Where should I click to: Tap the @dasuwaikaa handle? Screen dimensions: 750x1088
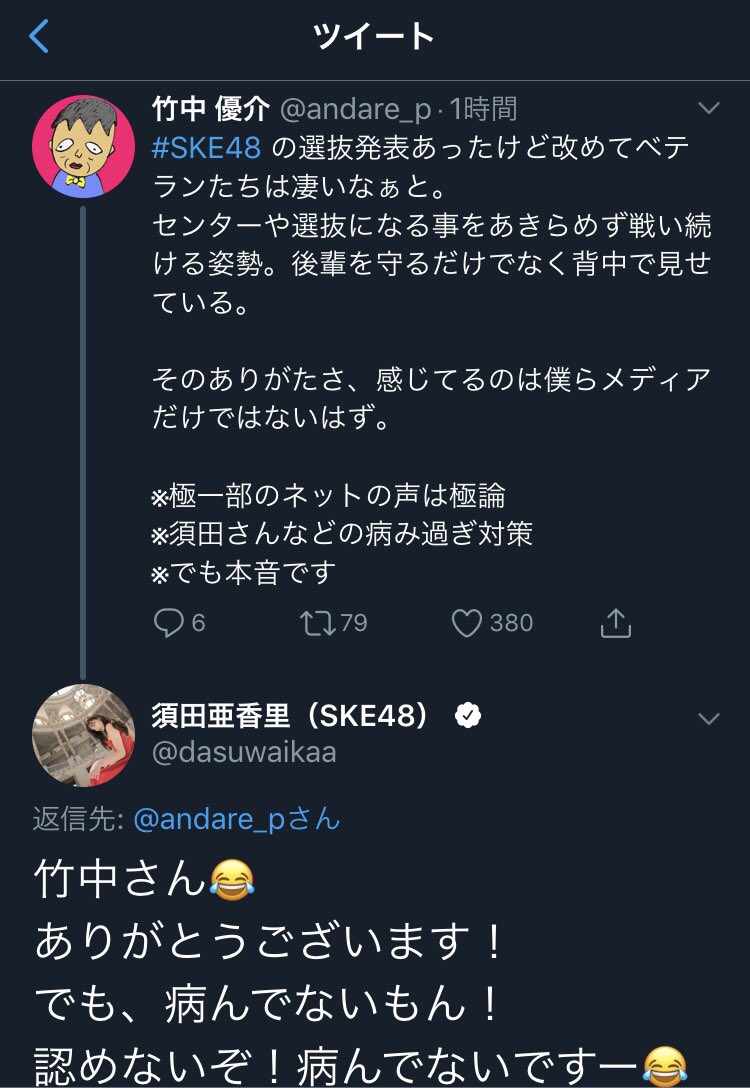[244, 753]
